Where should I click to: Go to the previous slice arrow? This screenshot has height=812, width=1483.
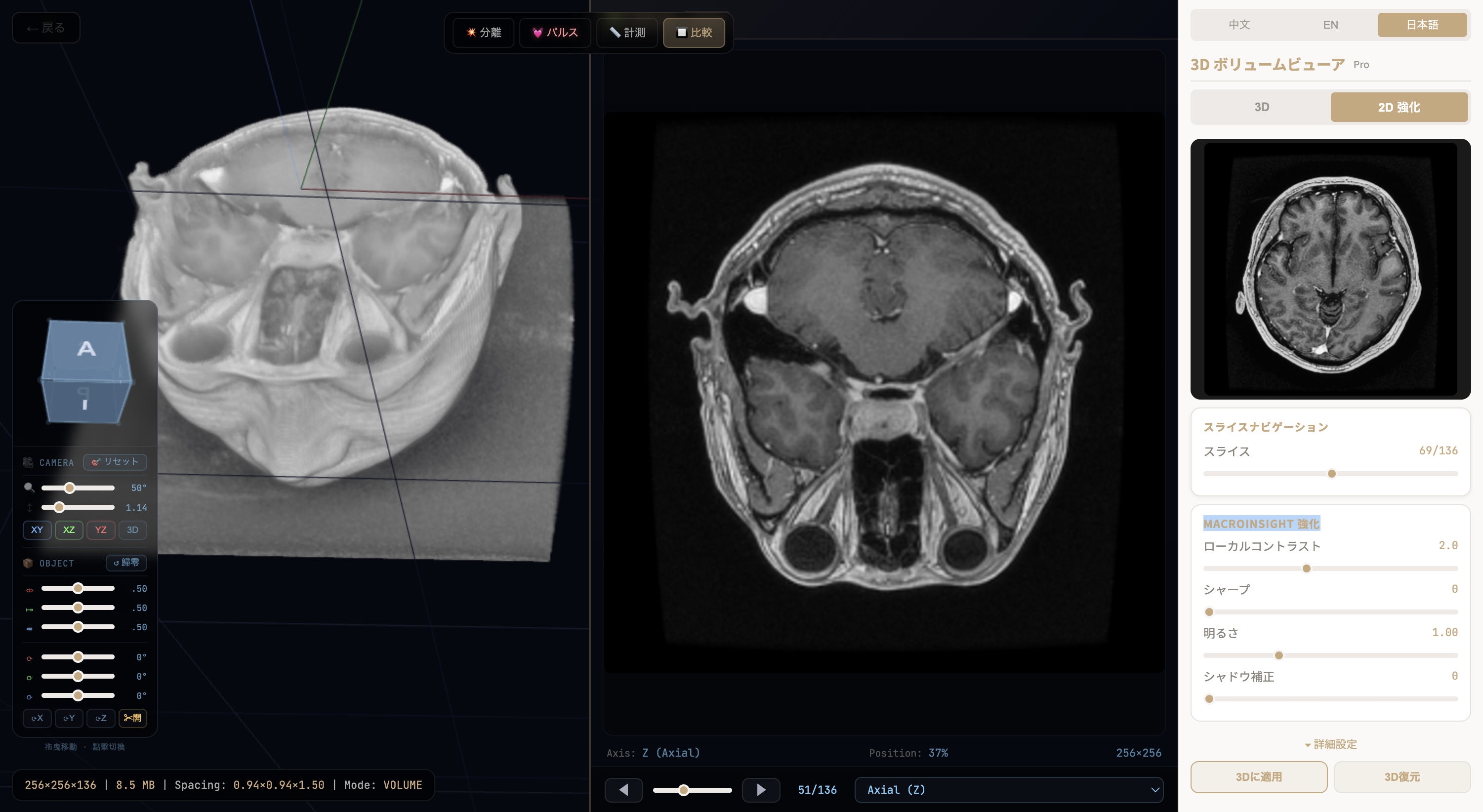coord(623,790)
